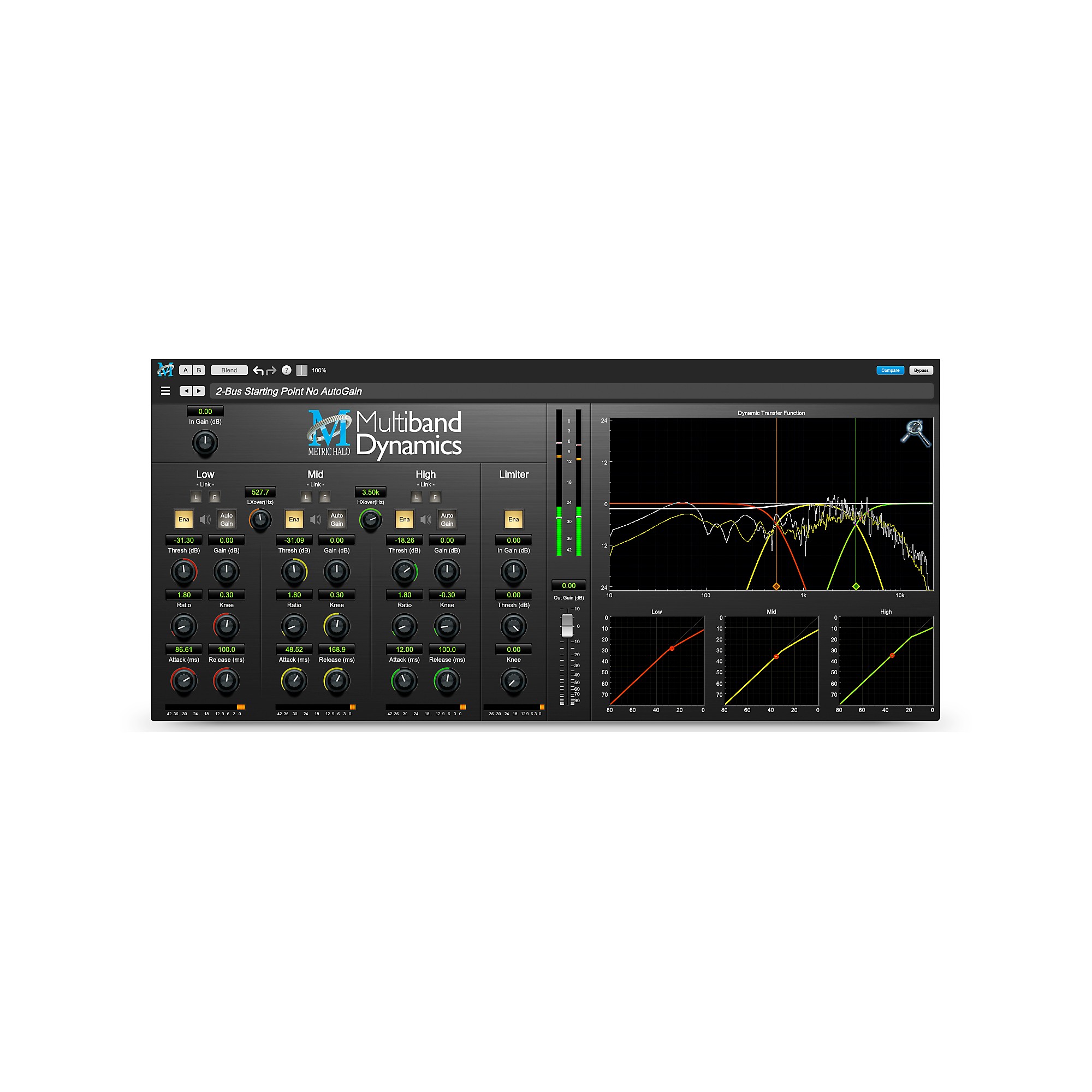Click the High band Thresh knob
Screen dimensions: 1092x1092
(404, 572)
